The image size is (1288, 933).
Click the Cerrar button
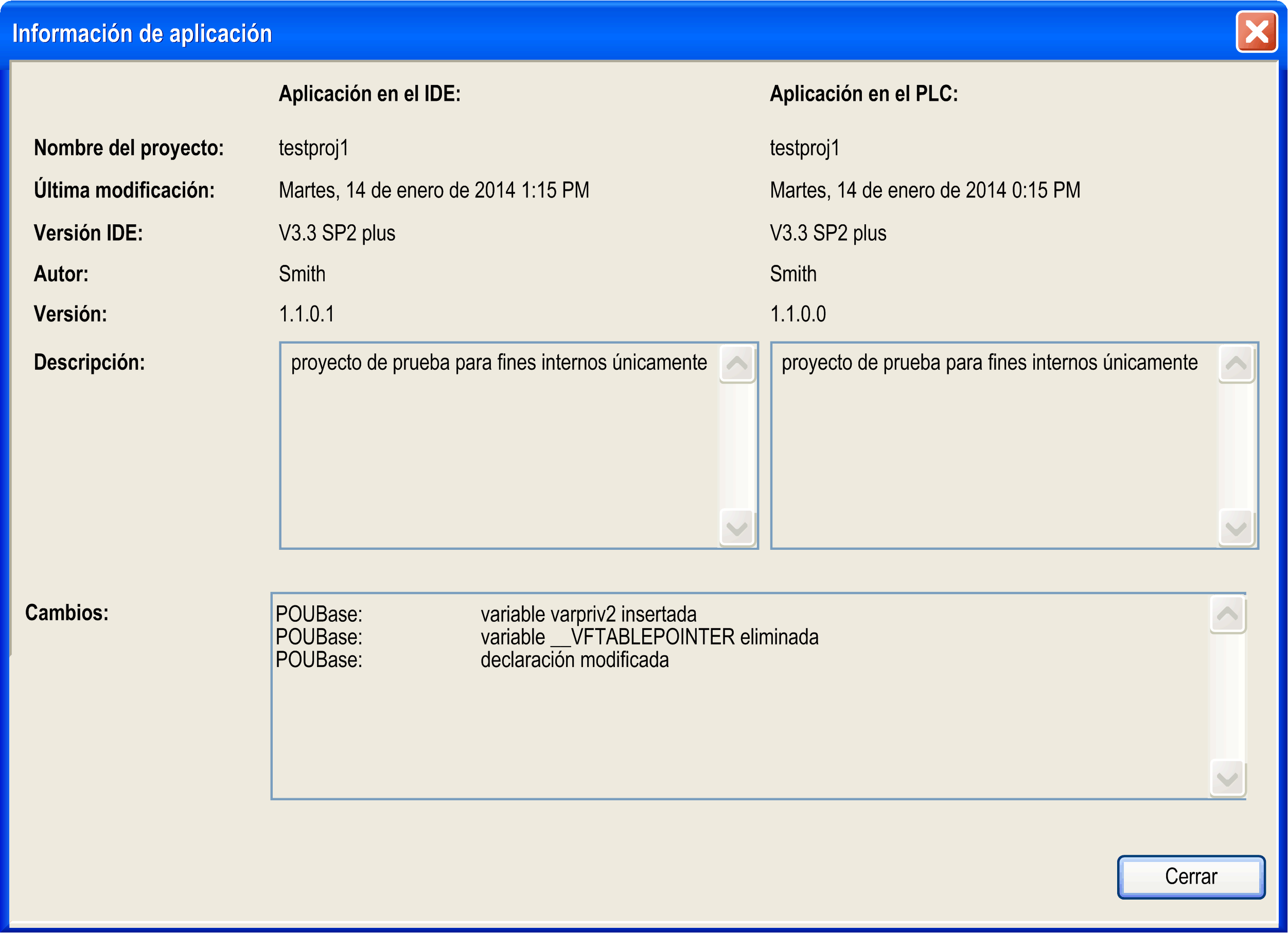(x=1190, y=877)
